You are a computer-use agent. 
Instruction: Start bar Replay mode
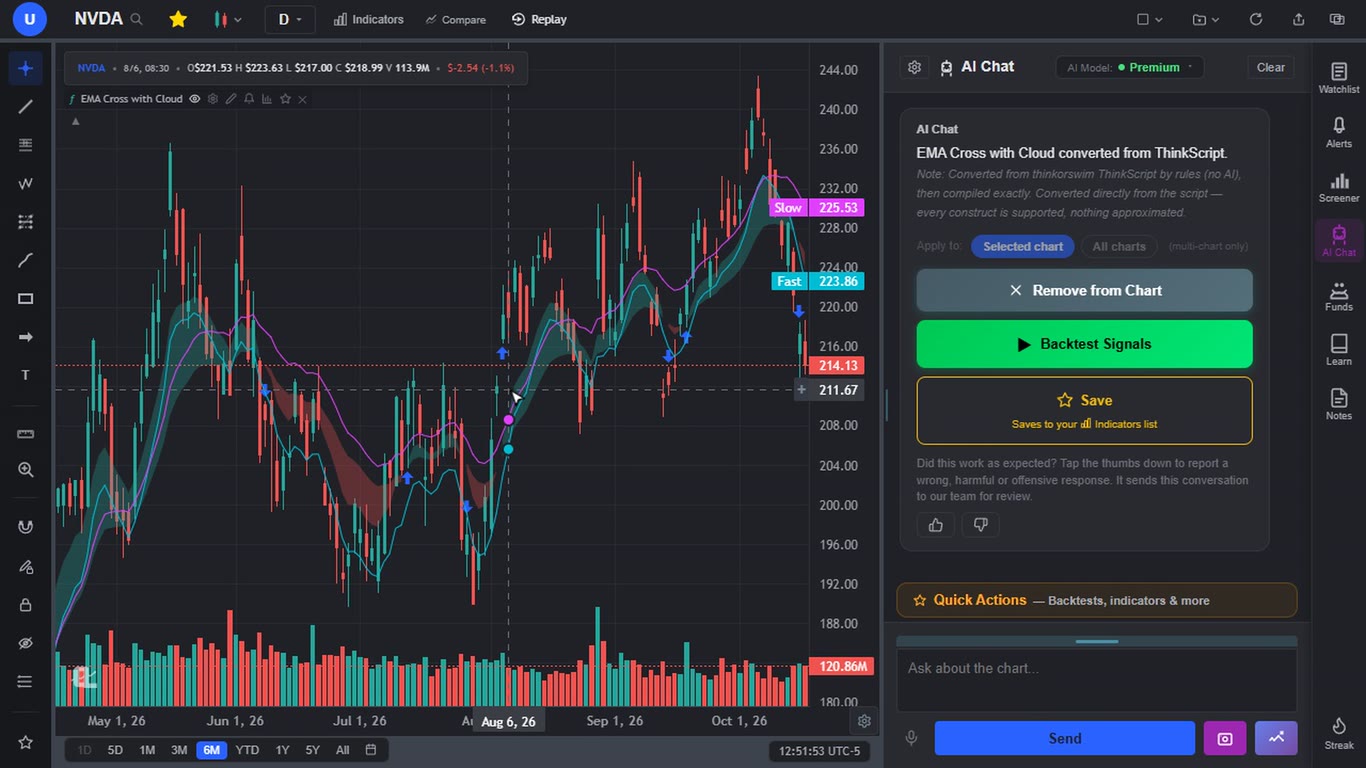(539, 19)
